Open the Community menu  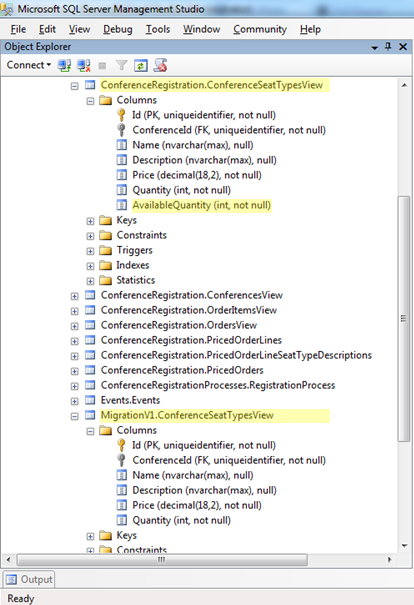tap(260, 29)
